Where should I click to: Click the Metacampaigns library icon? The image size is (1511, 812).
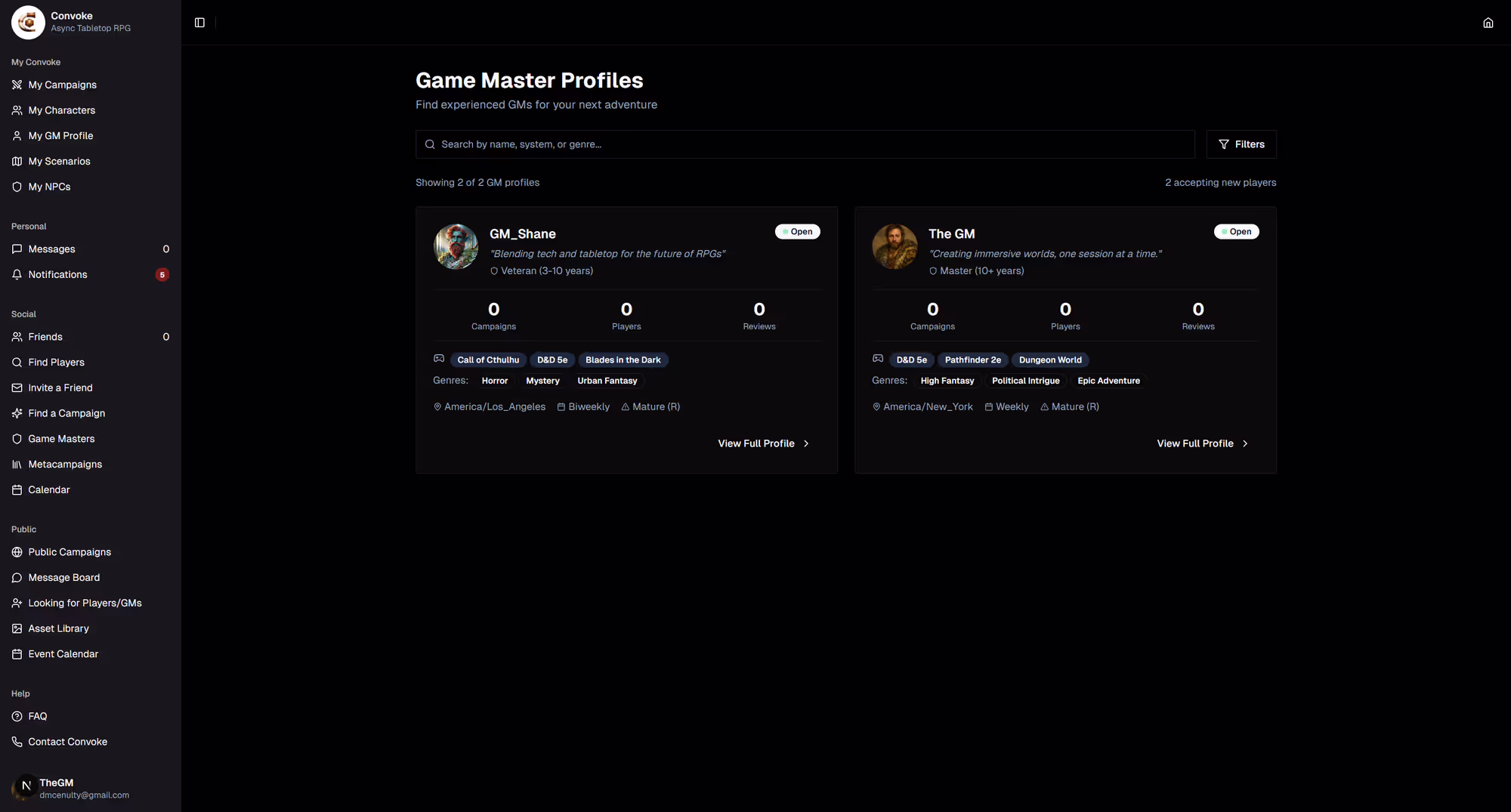pyautogui.click(x=17, y=465)
